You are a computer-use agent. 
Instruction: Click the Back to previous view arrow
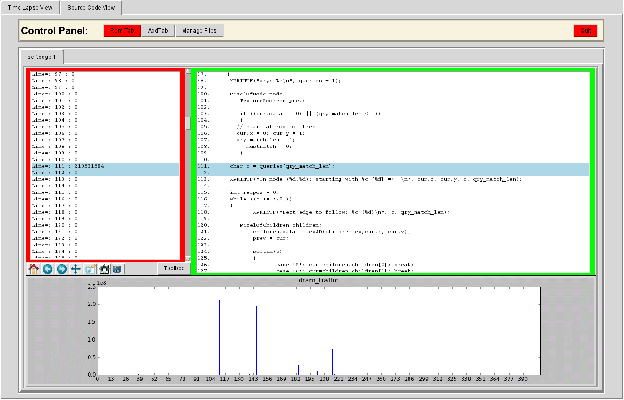pos(48,269)
